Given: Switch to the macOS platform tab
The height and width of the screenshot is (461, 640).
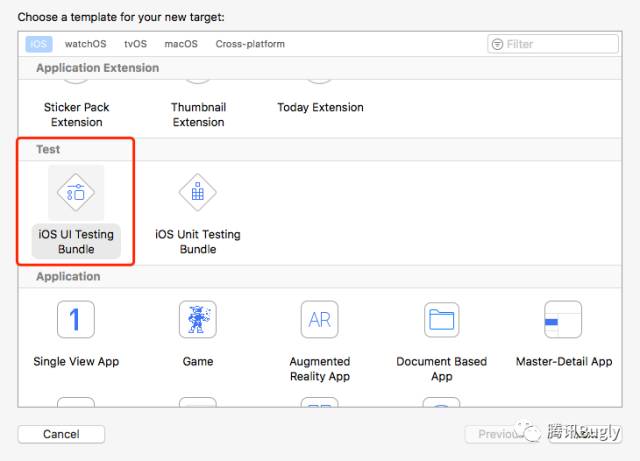Looking at the screenshot, I should coord(181,44).
